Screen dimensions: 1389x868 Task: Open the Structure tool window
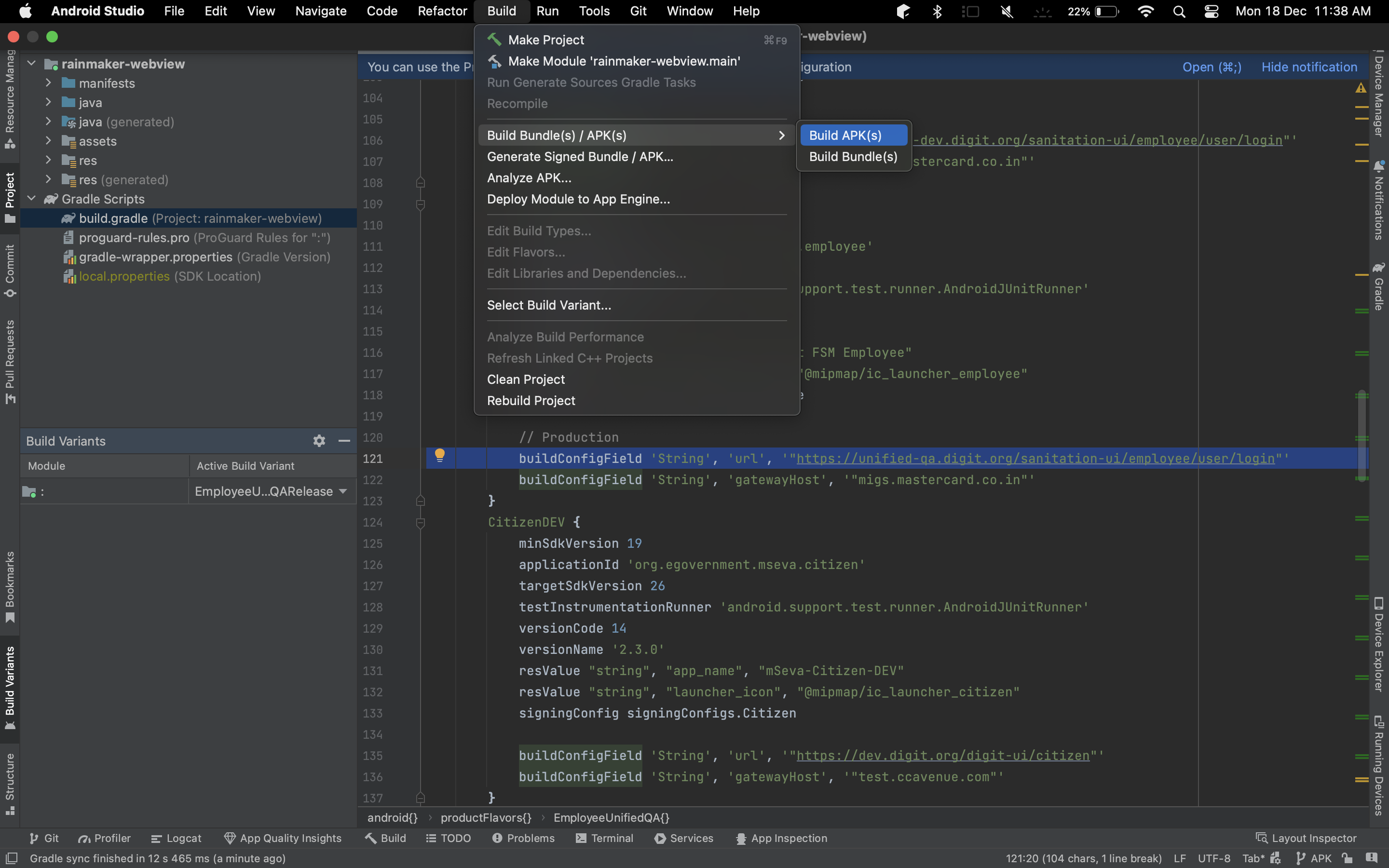[10, 784]
